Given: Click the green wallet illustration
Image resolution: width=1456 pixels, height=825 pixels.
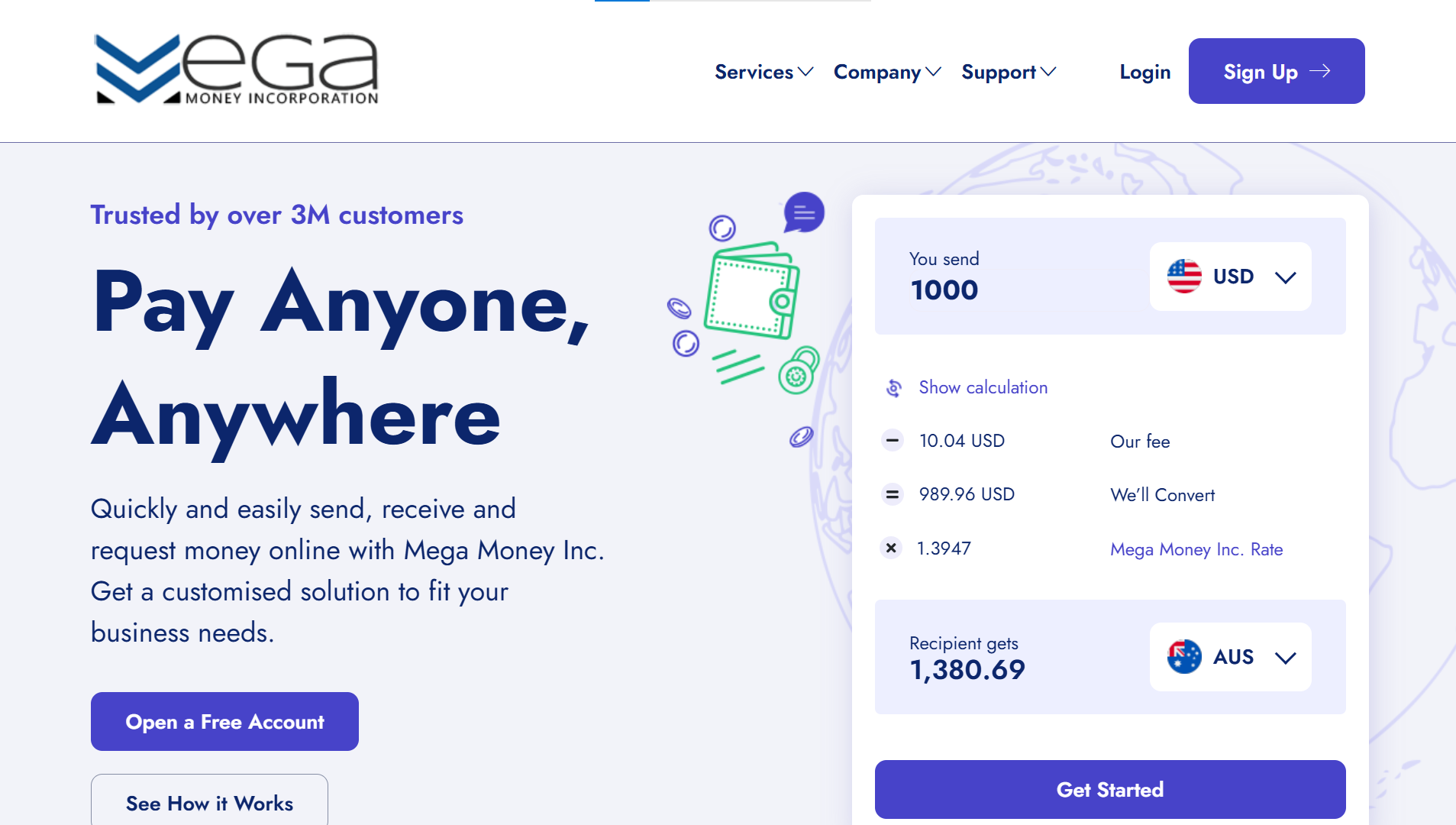Looking at the screenshot, I should (752, 290).
